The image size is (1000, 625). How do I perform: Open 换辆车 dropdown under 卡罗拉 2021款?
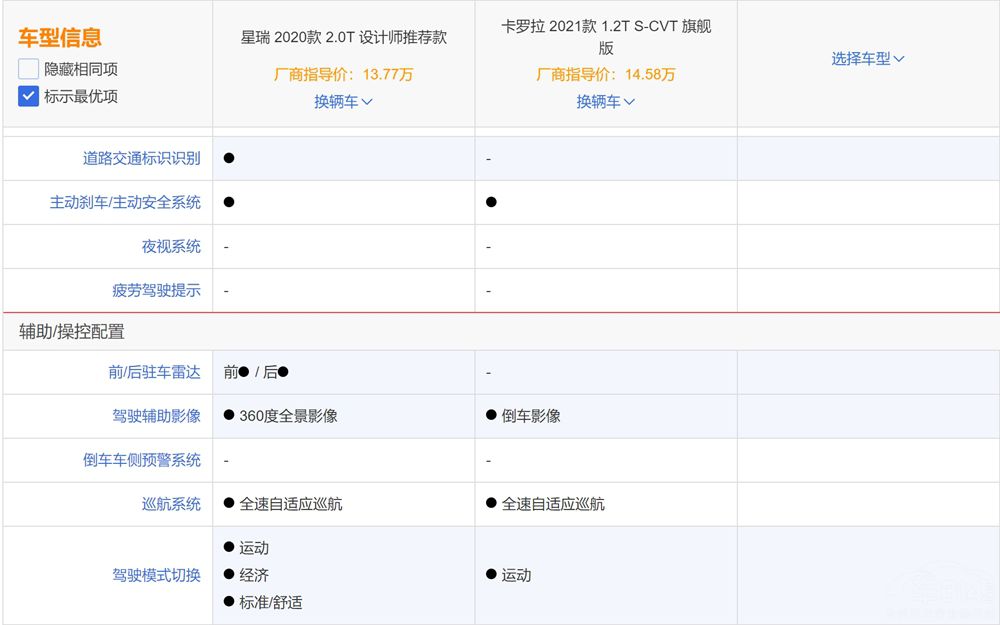[605, 101]
